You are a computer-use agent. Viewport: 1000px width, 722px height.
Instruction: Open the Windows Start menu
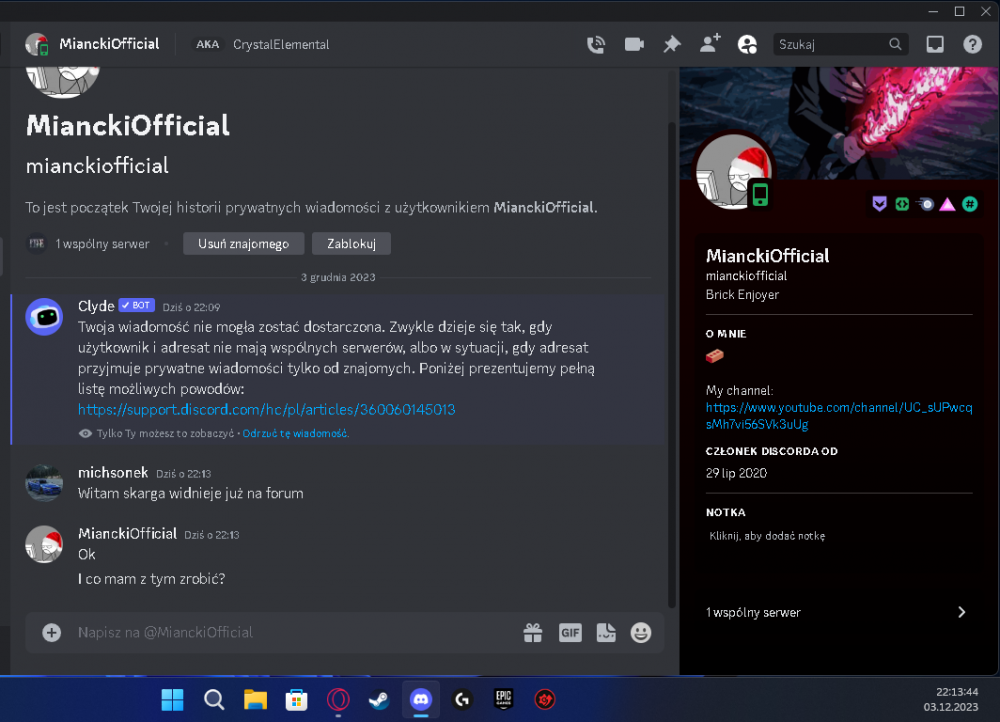[x=172, y=700]
